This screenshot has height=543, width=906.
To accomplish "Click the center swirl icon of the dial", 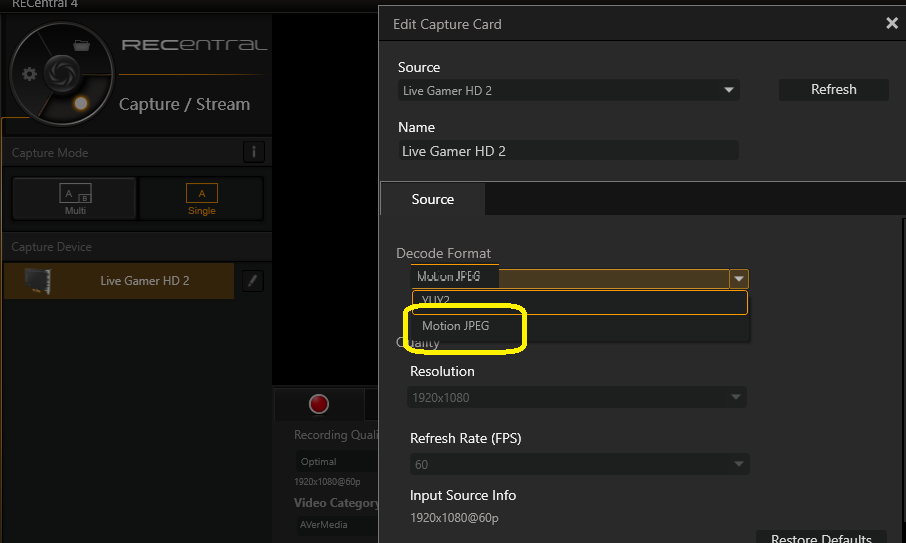I will [x=62, y=73].
